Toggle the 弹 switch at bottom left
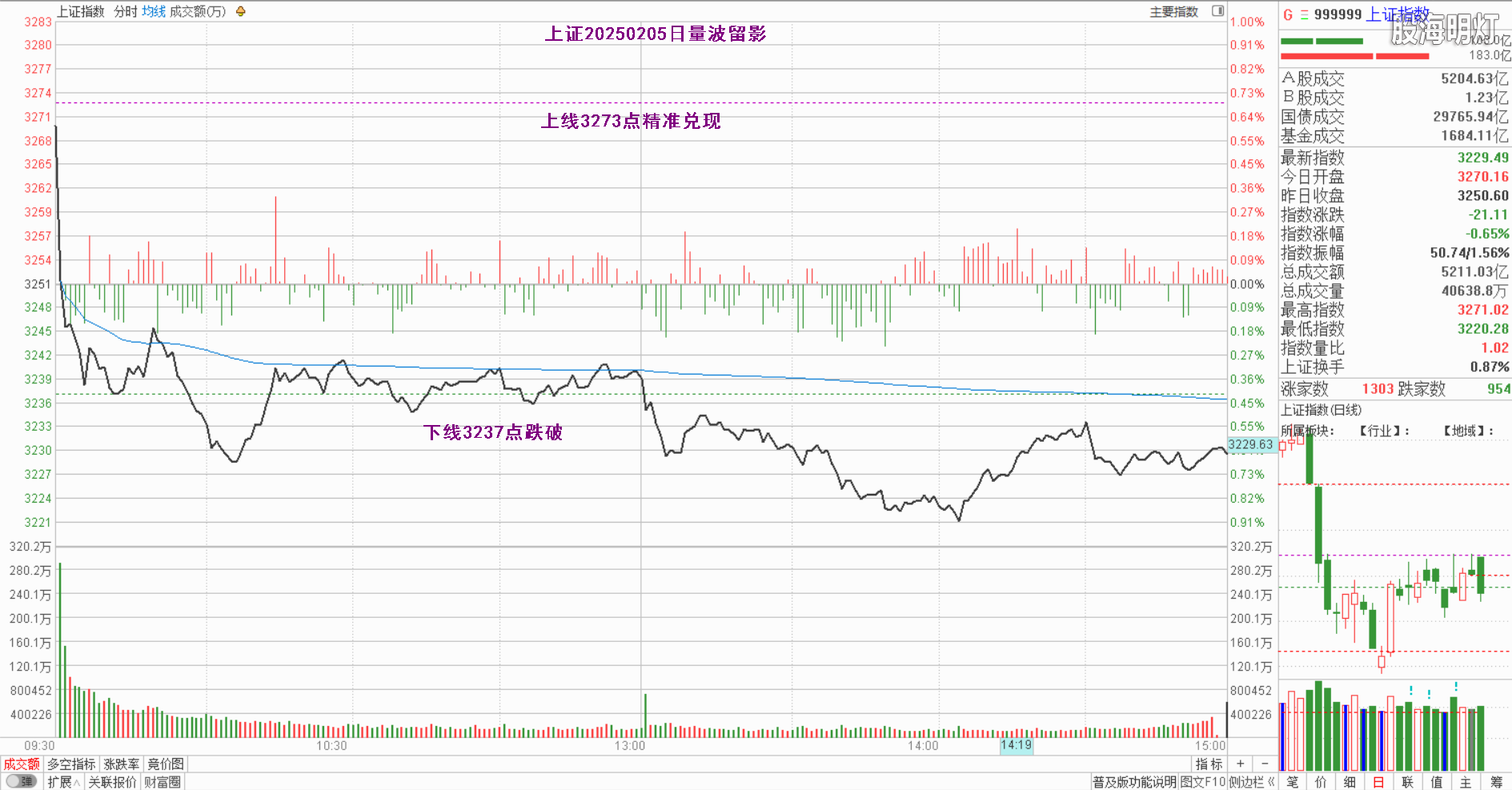Viewport: 1512px width, 790px height. tap(22, 782)
